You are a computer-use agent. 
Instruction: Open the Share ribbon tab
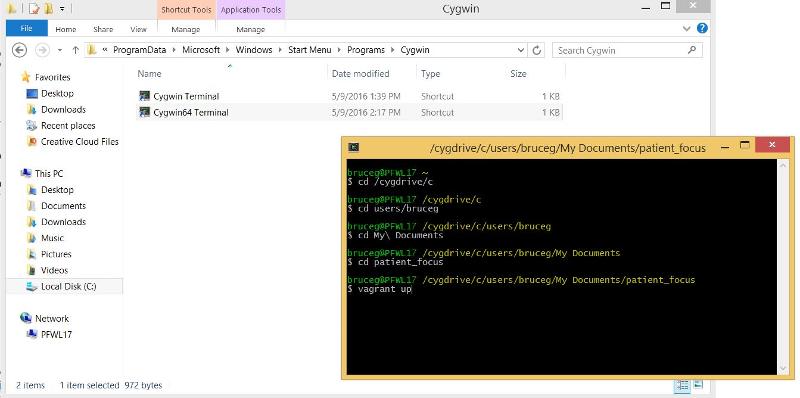tap(103, 30)
